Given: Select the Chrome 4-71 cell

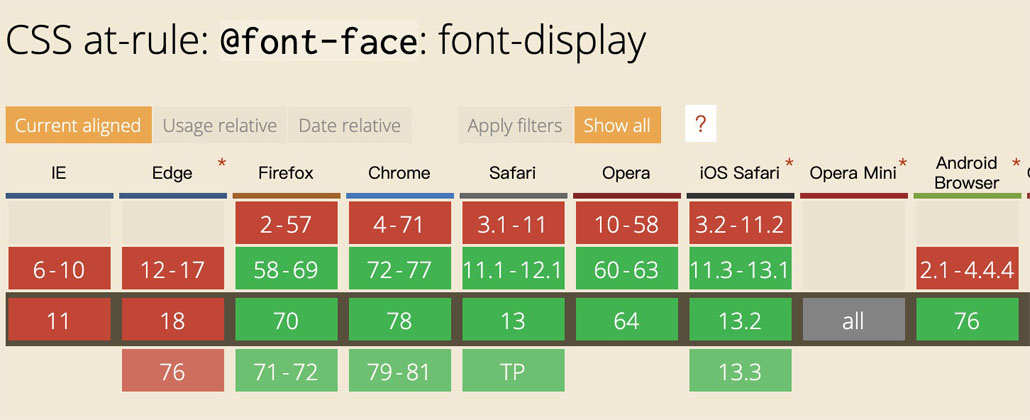Looking at the screenshot, I should pos(400,223).
